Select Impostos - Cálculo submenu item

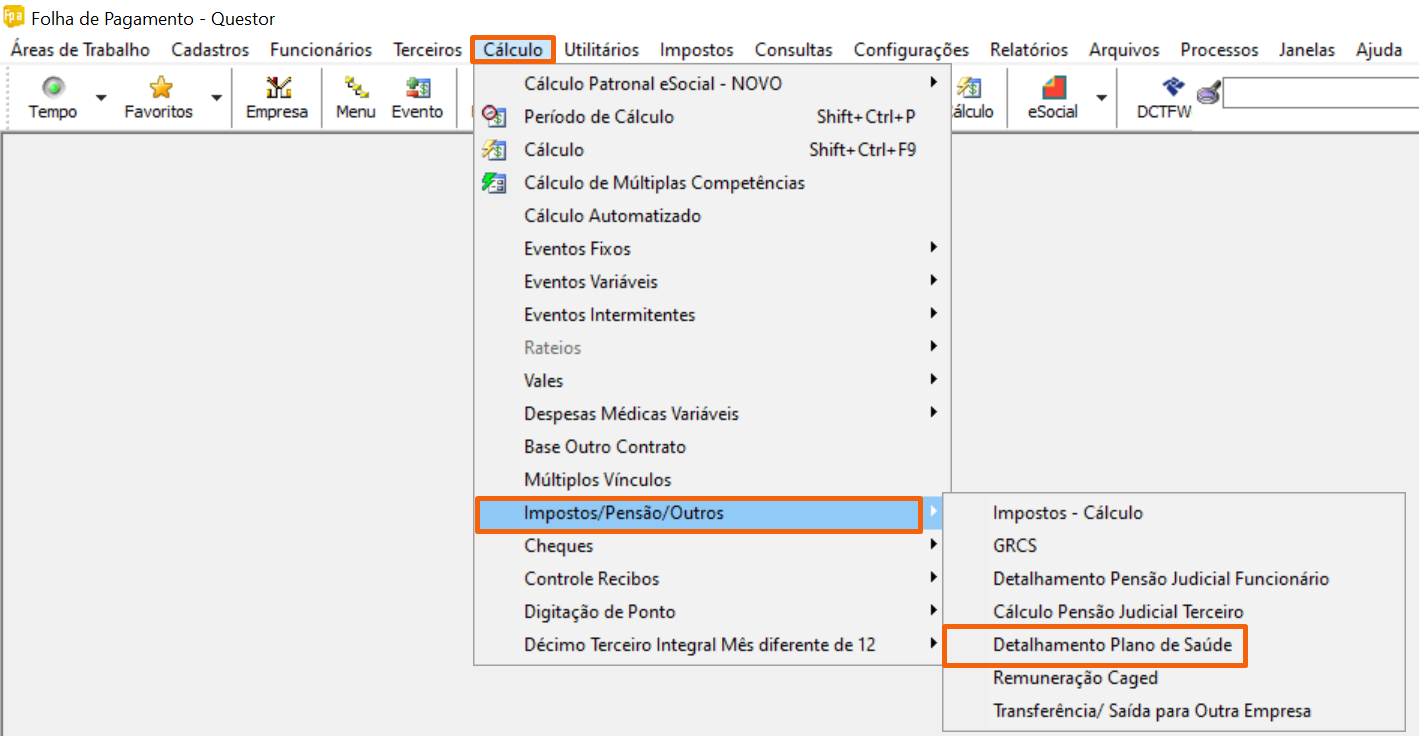click(1067, 513)
